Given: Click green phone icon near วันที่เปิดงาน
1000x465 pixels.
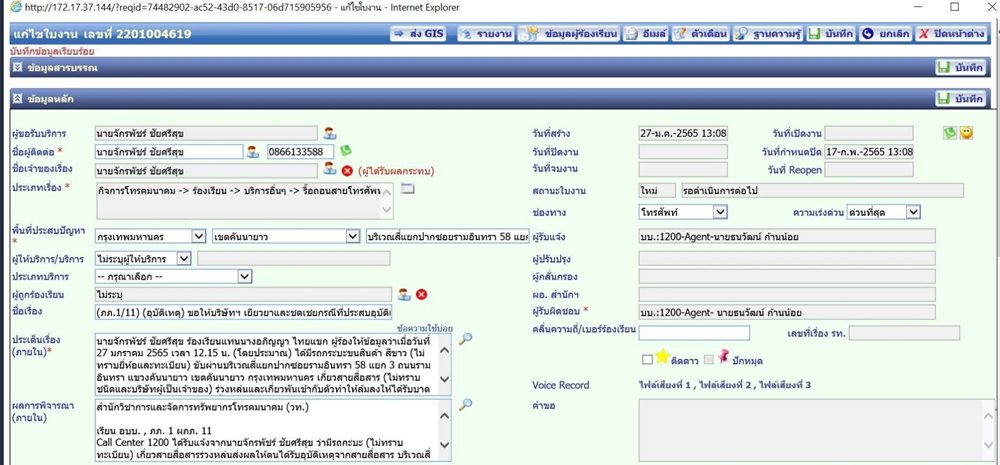Looking at the screenshot, I should [x=950, y=132].
